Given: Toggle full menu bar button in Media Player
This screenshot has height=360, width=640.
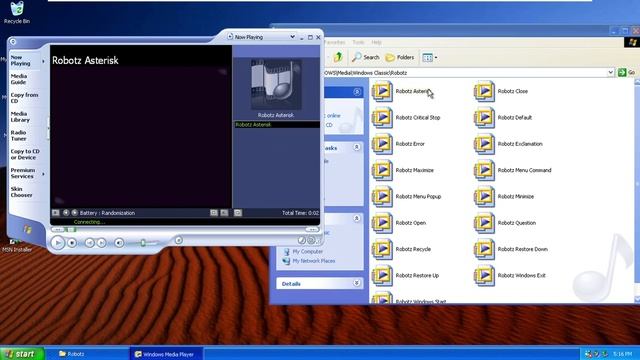Looking at the screenshot, I should click(13, 42).
